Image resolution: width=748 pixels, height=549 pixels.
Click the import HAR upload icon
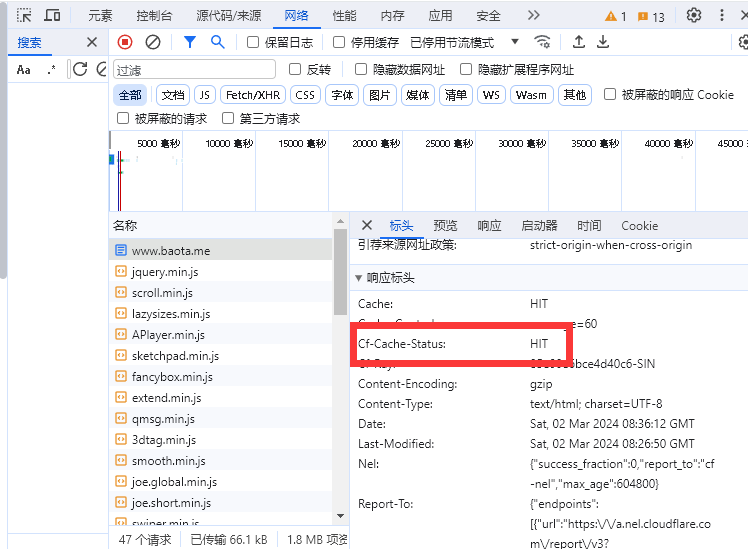point(579,42)
